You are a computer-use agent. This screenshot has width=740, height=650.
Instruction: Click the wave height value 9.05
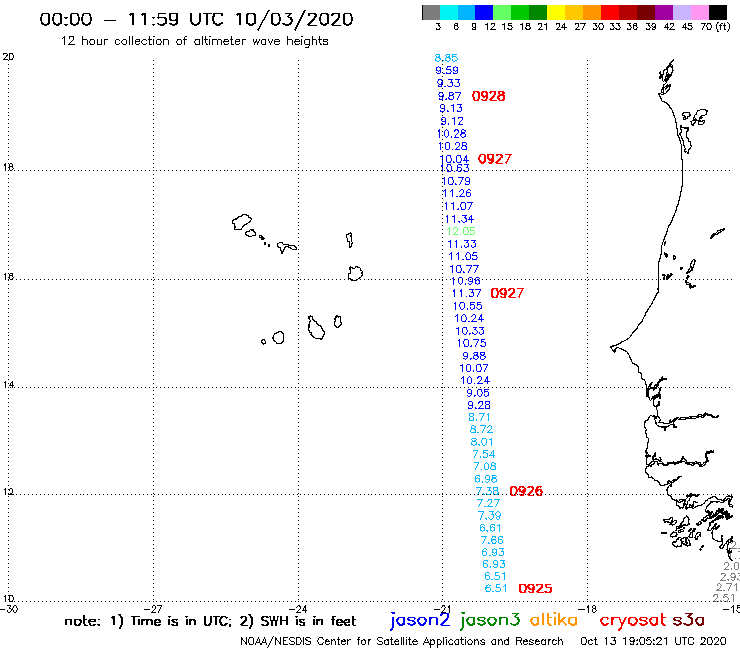pos(478,393)
